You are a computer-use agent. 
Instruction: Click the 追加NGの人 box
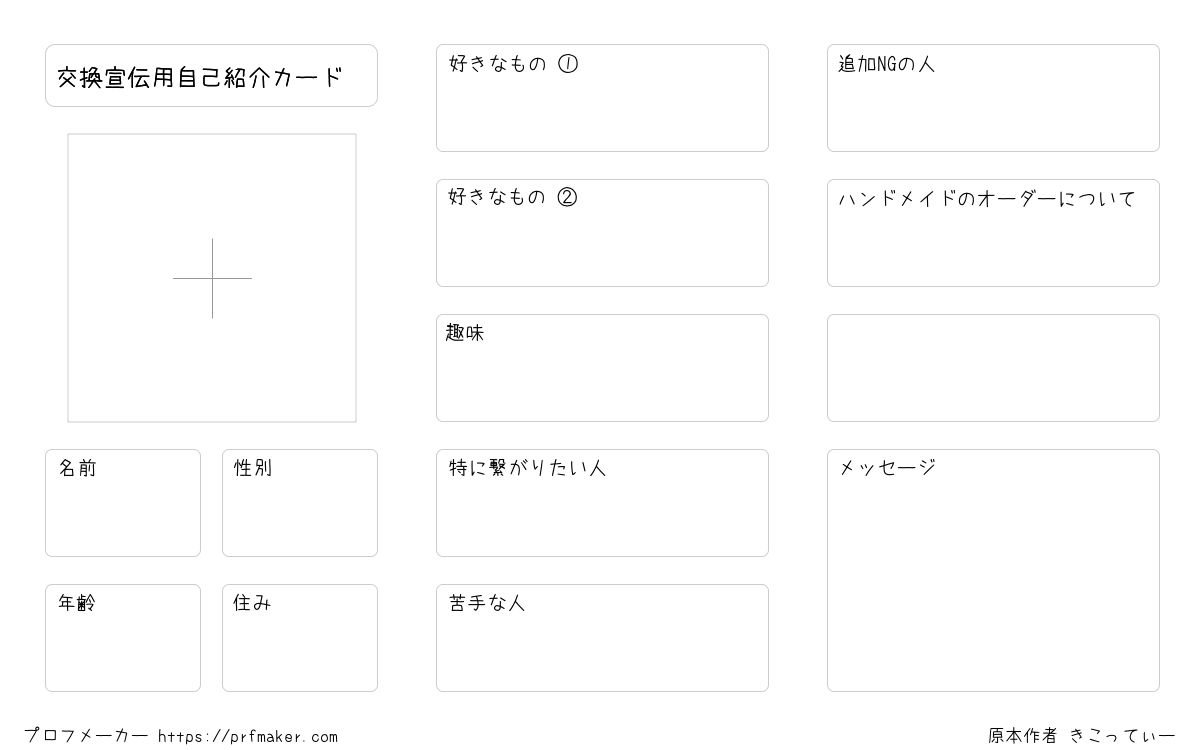click(993, 98)
